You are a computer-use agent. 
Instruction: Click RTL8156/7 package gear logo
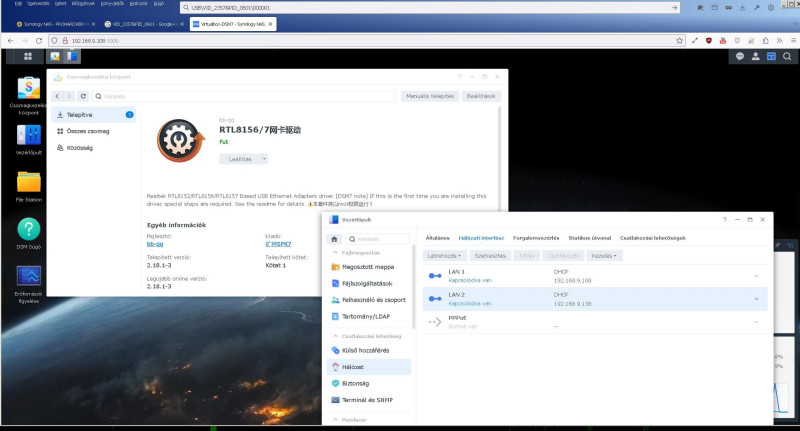click(x=180, y=140)
